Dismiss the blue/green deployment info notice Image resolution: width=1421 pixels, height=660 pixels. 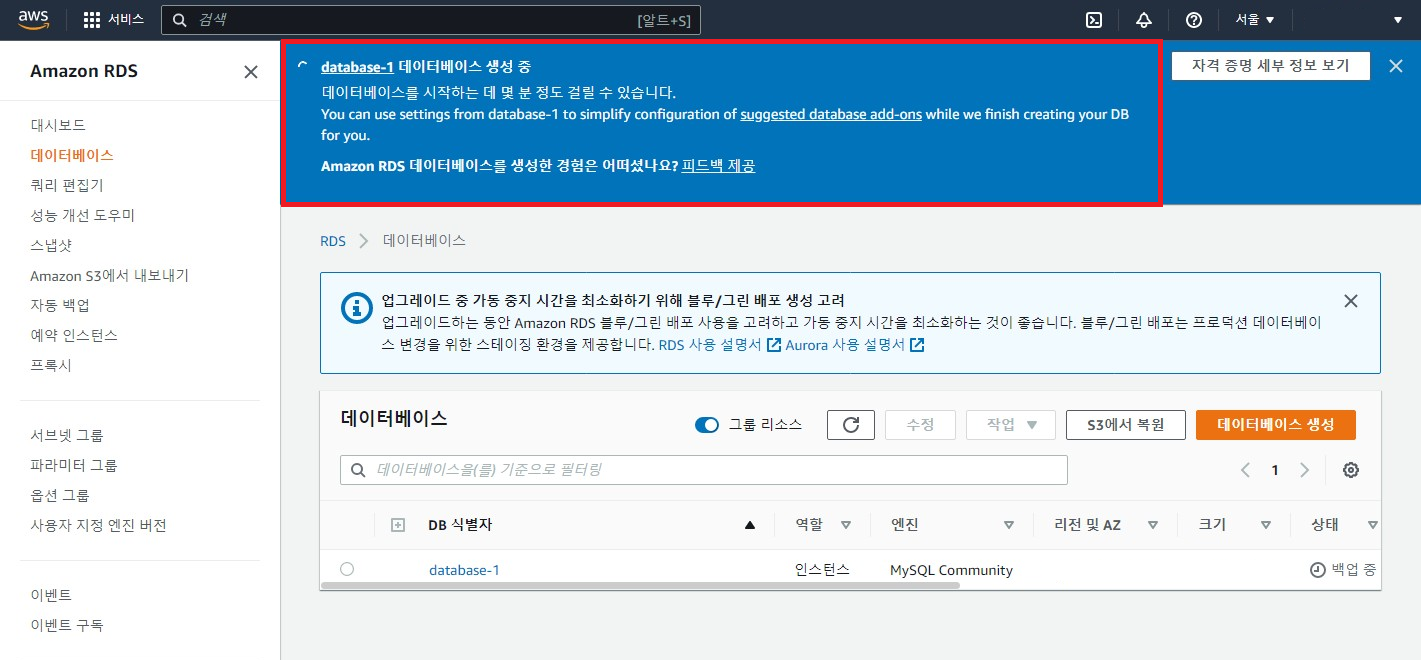click(x=1351, y=301)
